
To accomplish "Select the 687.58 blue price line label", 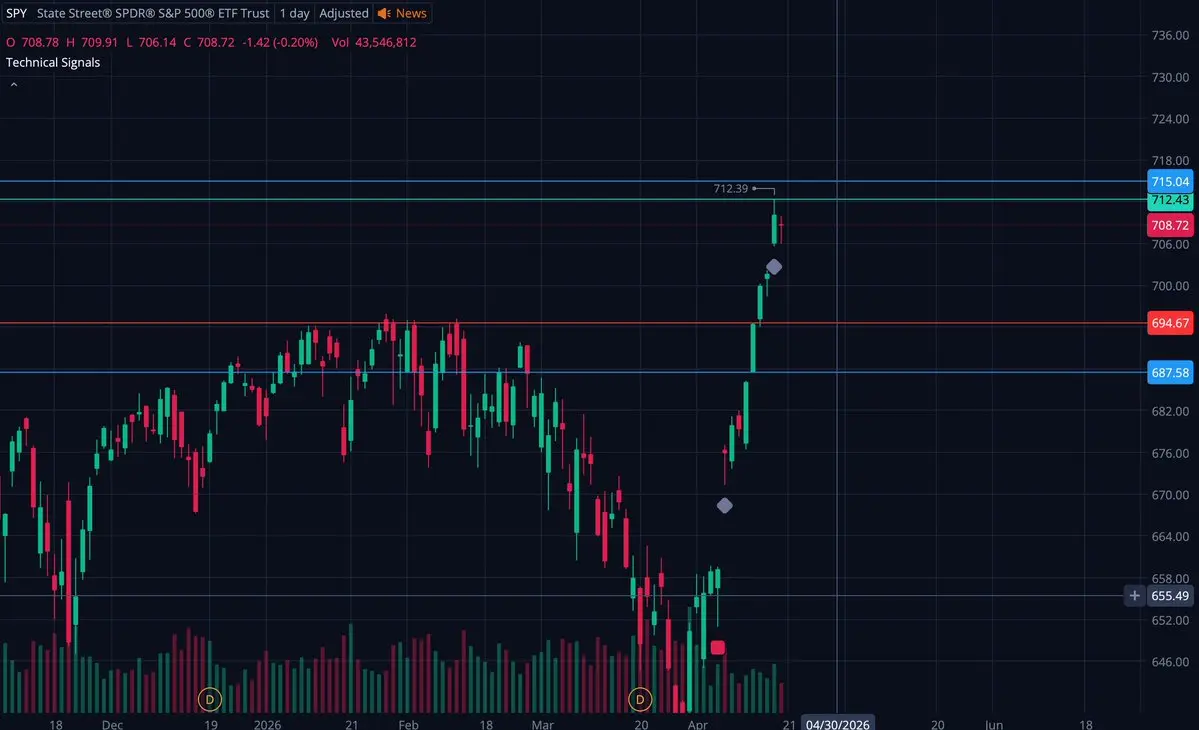I will point(1170,372).
